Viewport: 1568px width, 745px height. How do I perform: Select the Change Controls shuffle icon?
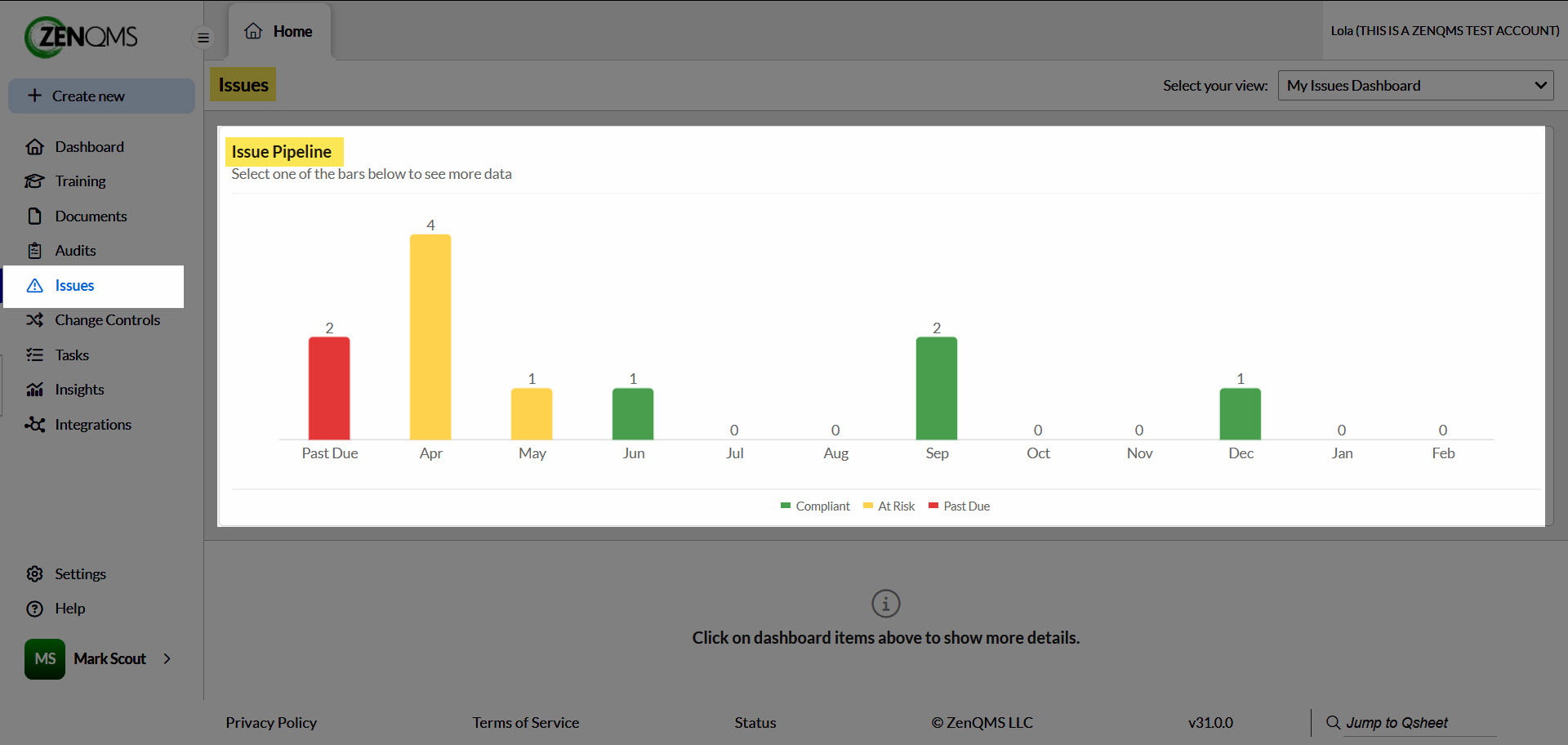[x=34, y=320]
